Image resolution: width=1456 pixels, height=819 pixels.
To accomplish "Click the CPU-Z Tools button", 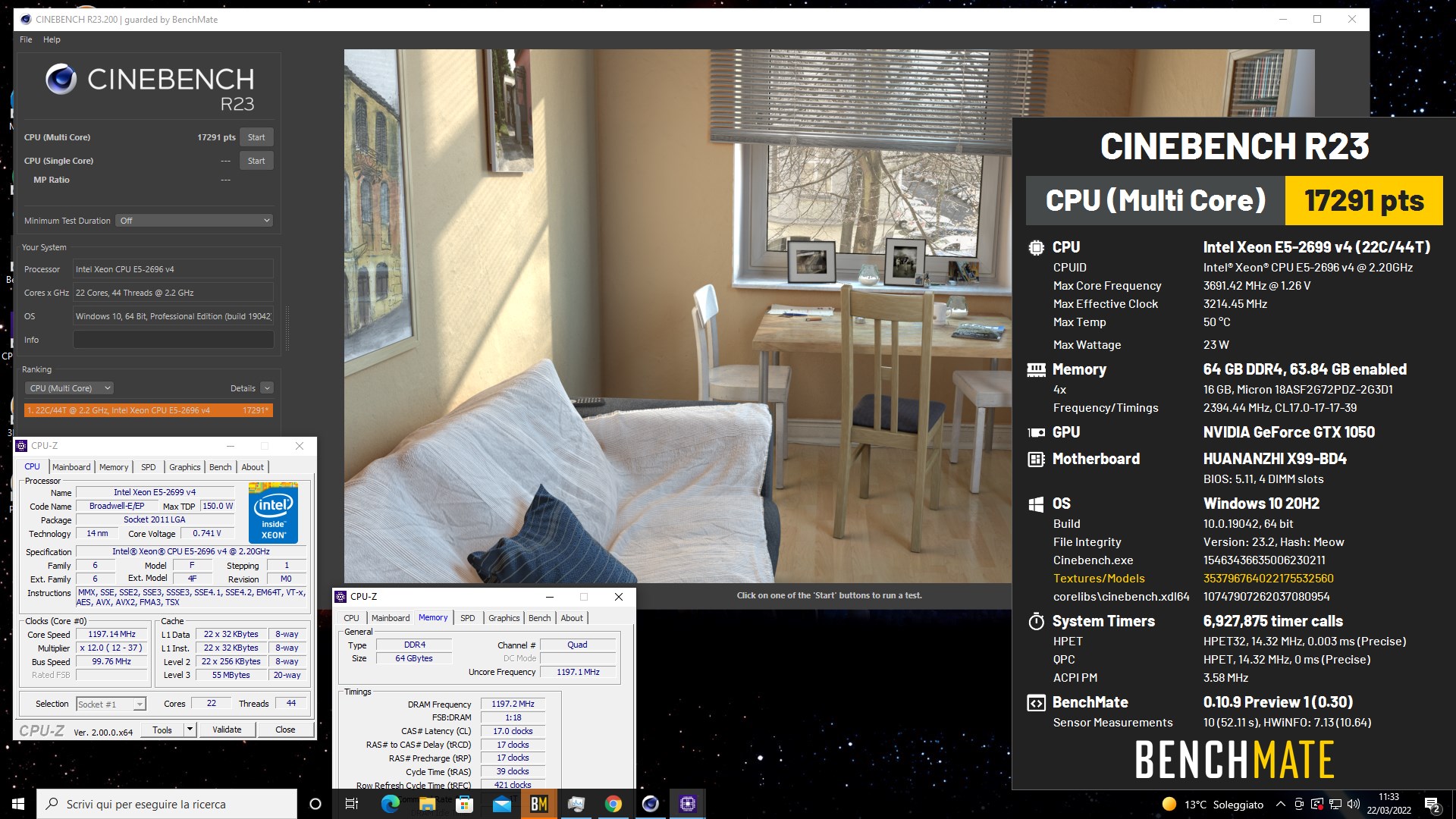I will [162, 730].
